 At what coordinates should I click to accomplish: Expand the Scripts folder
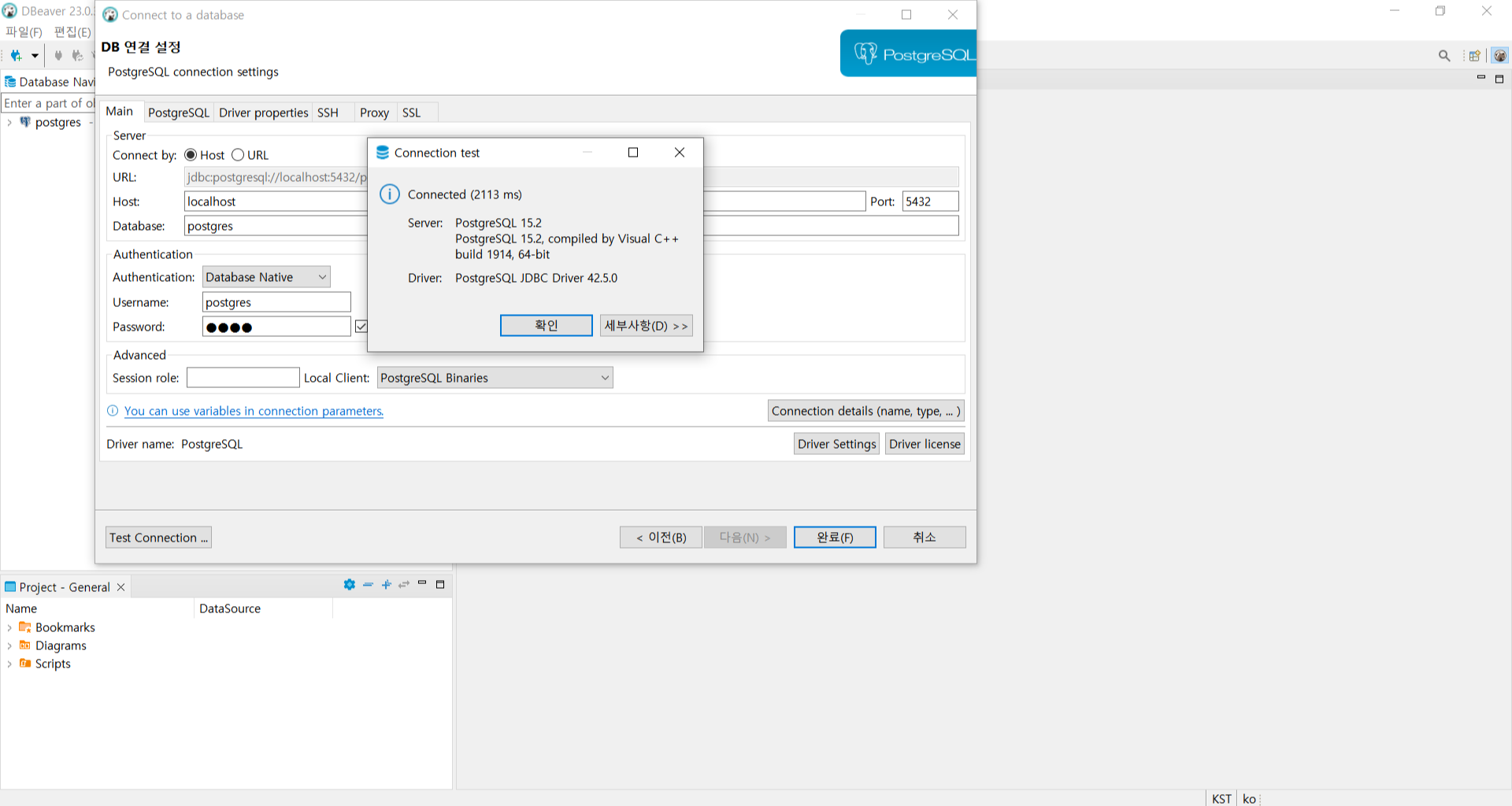(9, 664)
